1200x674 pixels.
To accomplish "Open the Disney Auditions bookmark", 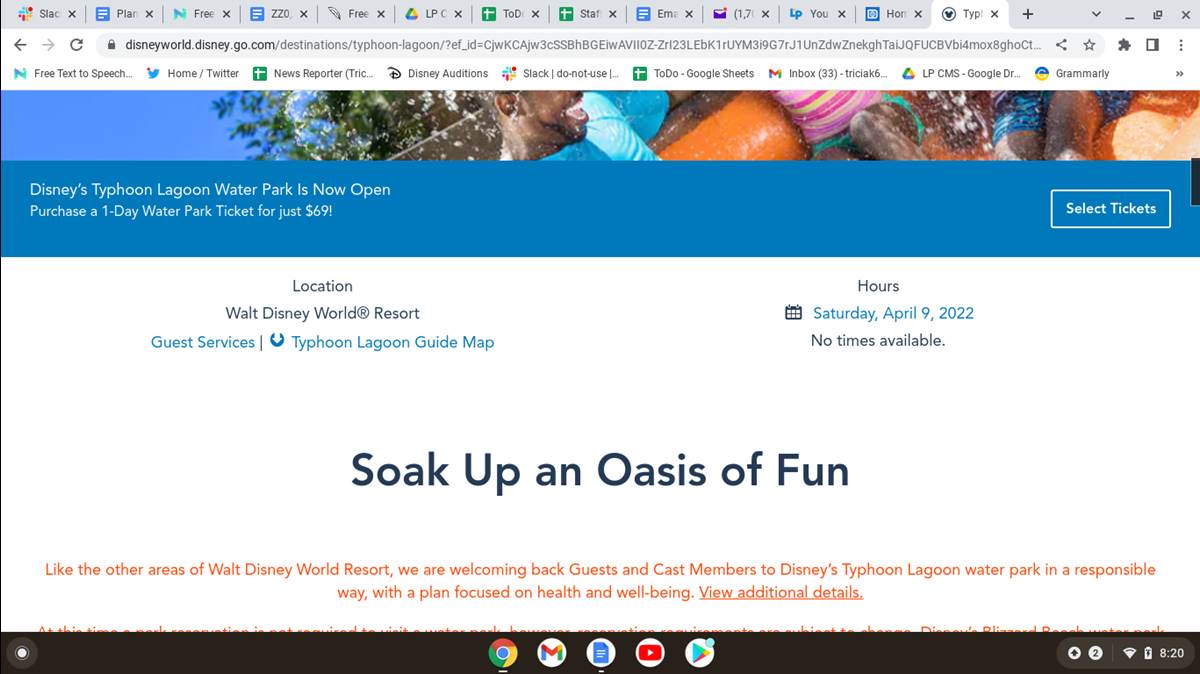I will tap(438, 73).
